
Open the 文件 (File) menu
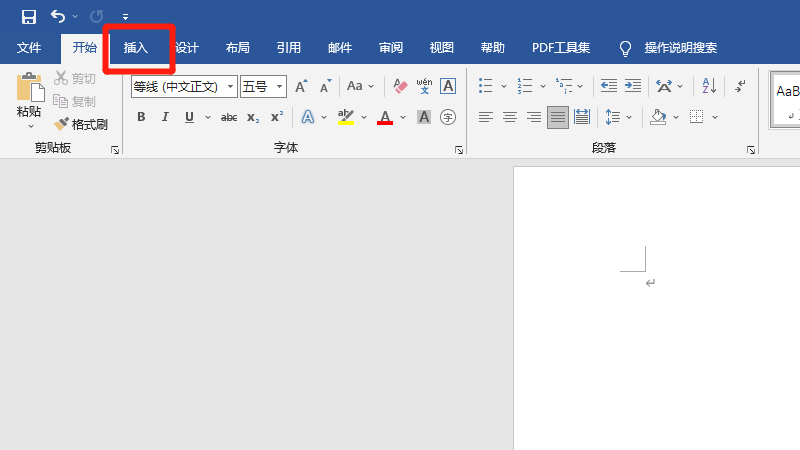pos(29,48)
